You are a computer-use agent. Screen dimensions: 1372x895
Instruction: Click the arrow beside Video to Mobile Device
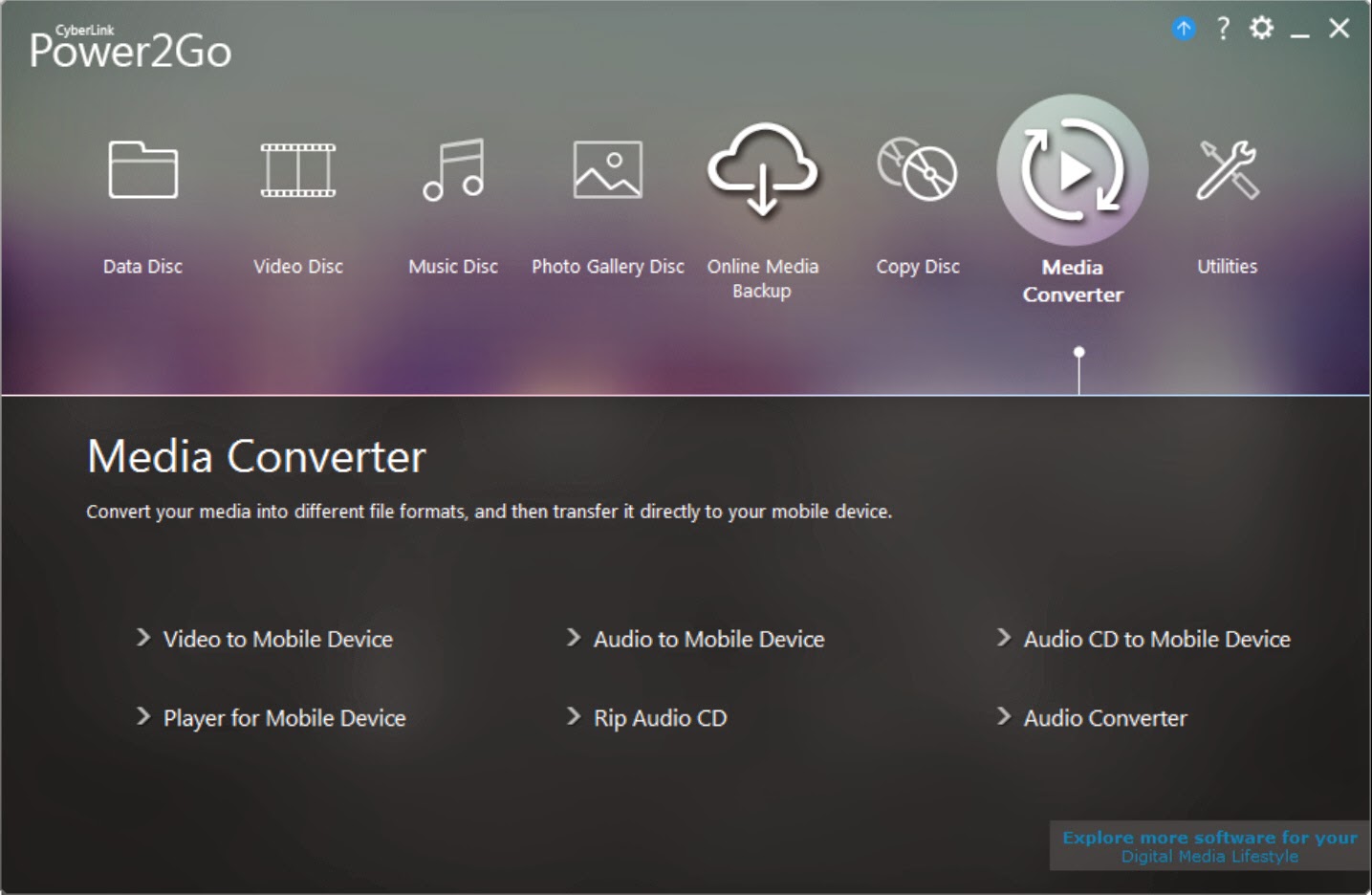coord(143,638)
